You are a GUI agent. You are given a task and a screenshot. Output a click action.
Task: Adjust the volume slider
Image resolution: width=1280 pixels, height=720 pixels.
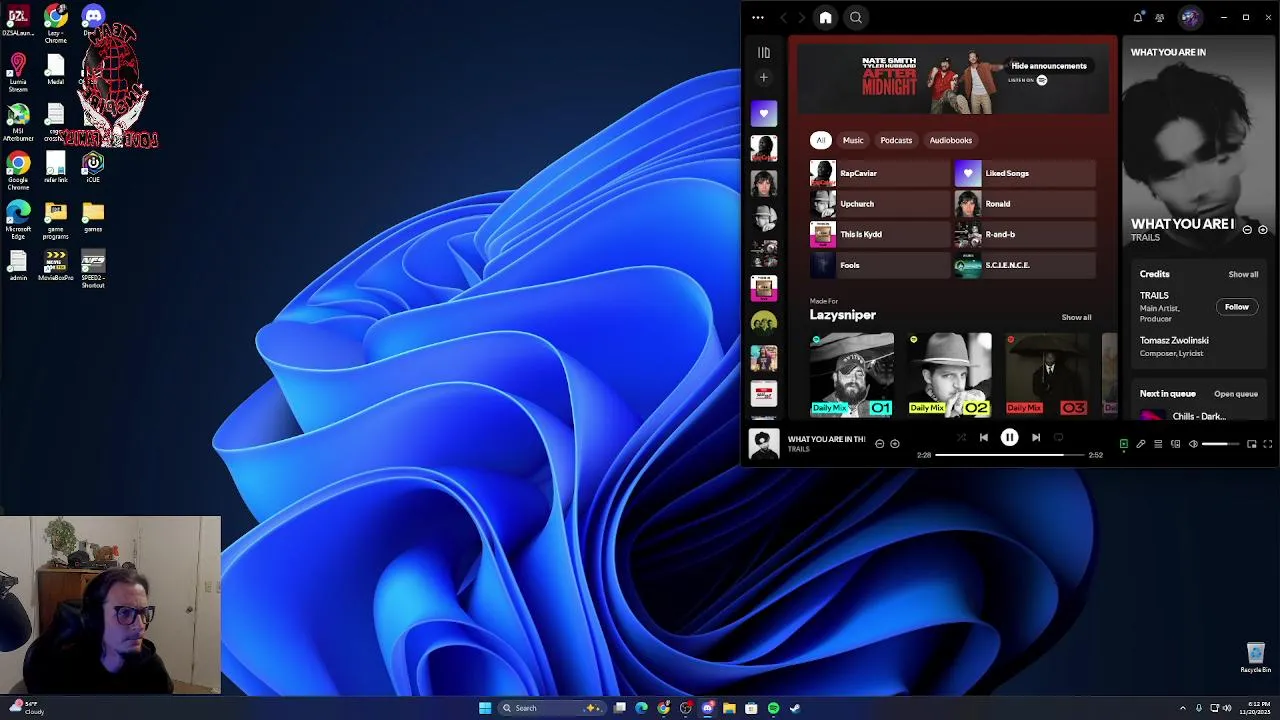1221,444
